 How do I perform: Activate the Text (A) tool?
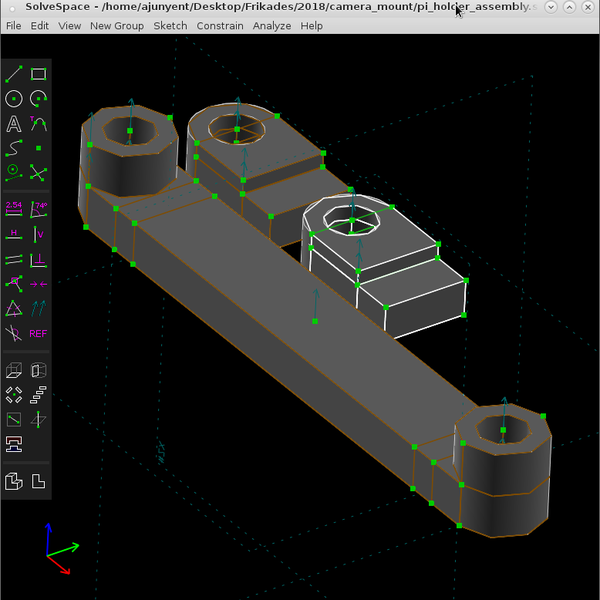coord(14,123)
